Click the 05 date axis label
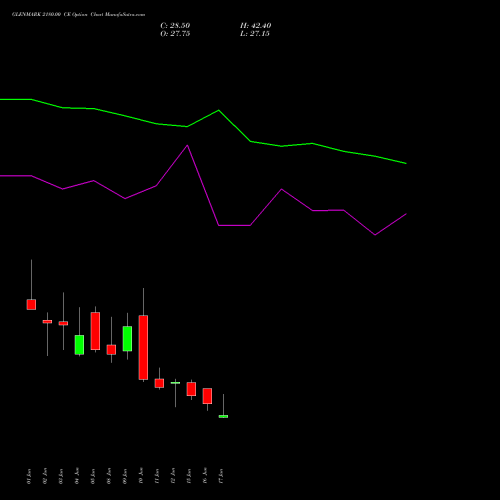The width and height of the screenshot is (500, 500). pos(93,476)
